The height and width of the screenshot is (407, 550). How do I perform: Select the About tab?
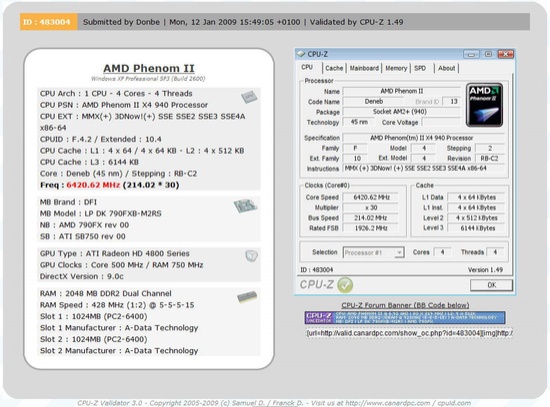446,68
